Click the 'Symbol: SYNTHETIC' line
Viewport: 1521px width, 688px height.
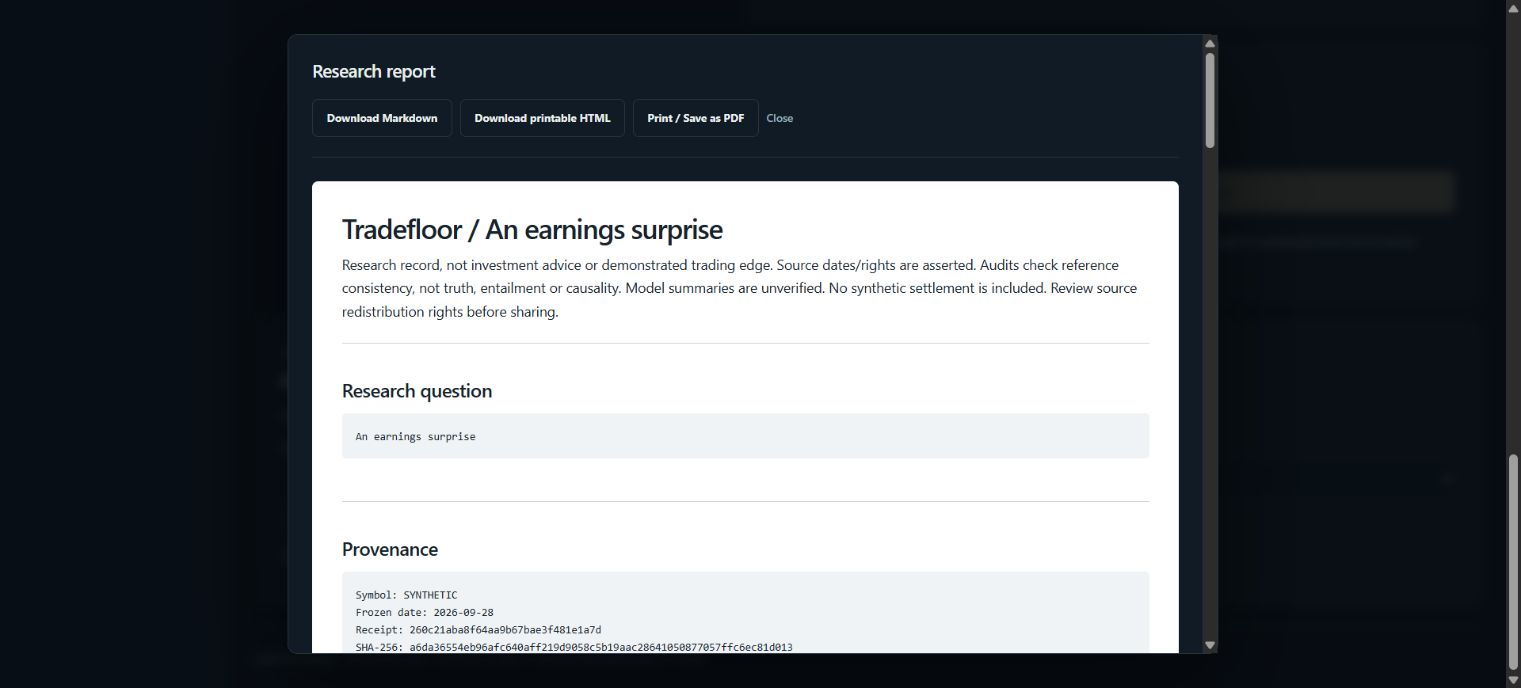[406, 595]
